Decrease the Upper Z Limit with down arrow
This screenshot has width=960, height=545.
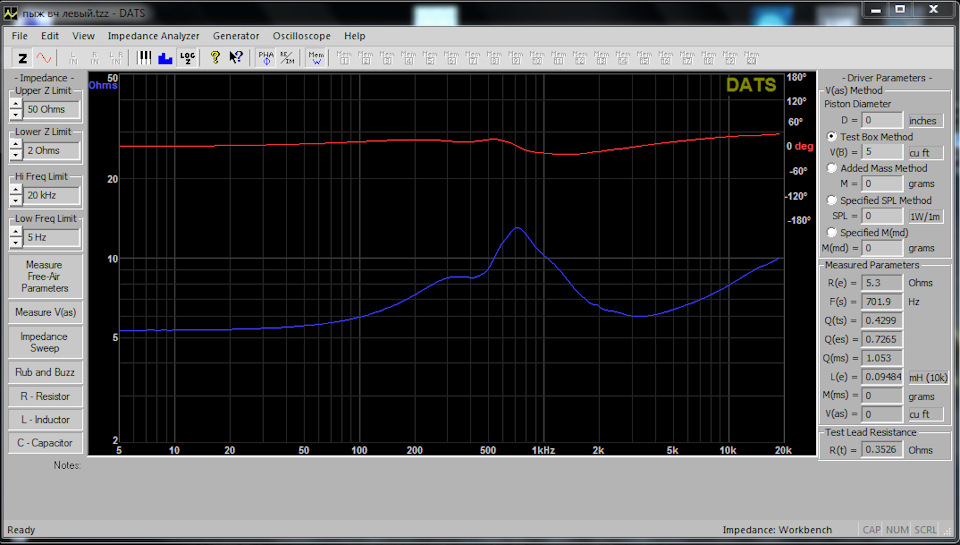click(16, 115)
